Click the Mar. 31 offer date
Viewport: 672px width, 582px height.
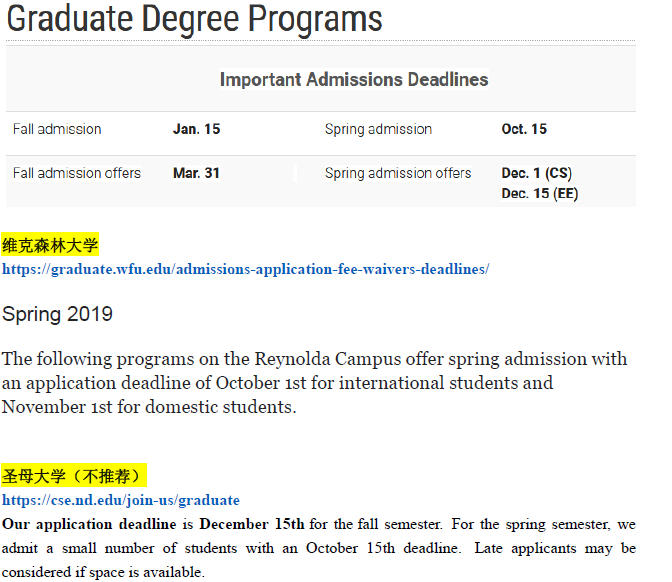click(196, 173)
